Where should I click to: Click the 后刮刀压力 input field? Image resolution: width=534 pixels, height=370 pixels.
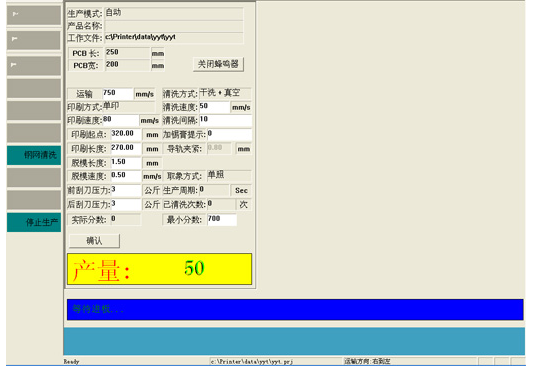pos(126,204)
